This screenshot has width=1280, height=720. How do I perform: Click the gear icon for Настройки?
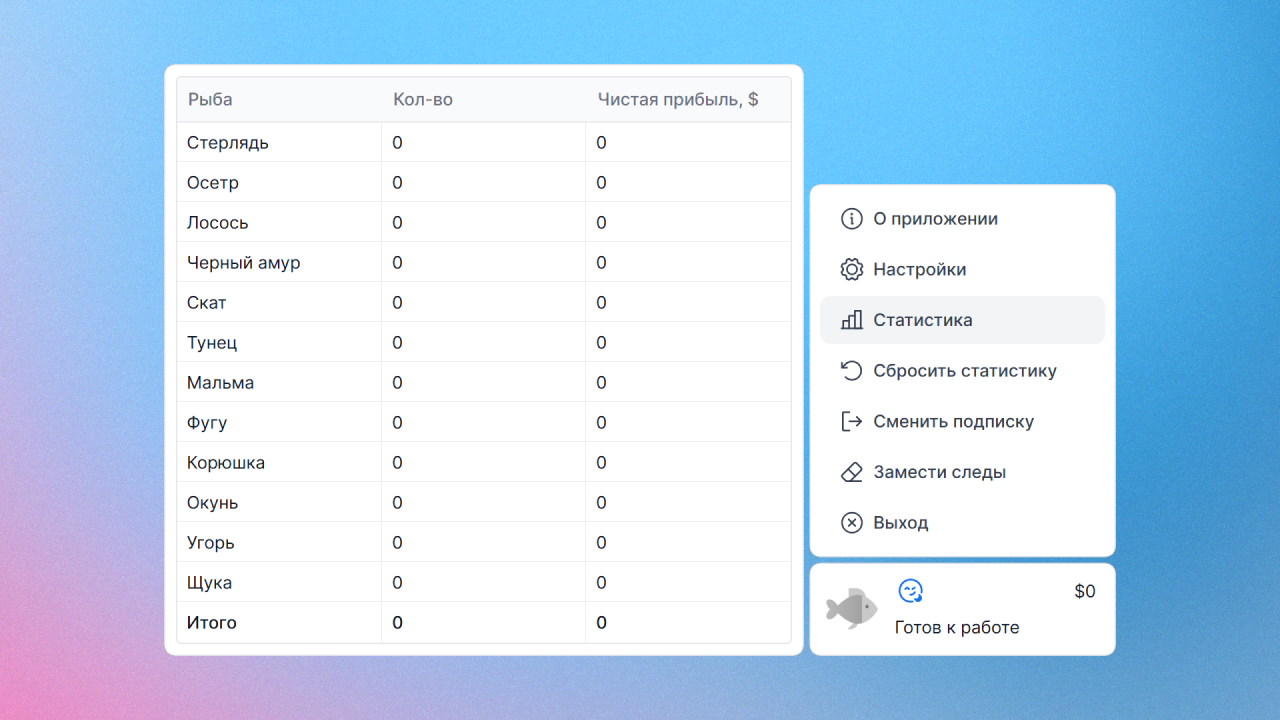851,270
